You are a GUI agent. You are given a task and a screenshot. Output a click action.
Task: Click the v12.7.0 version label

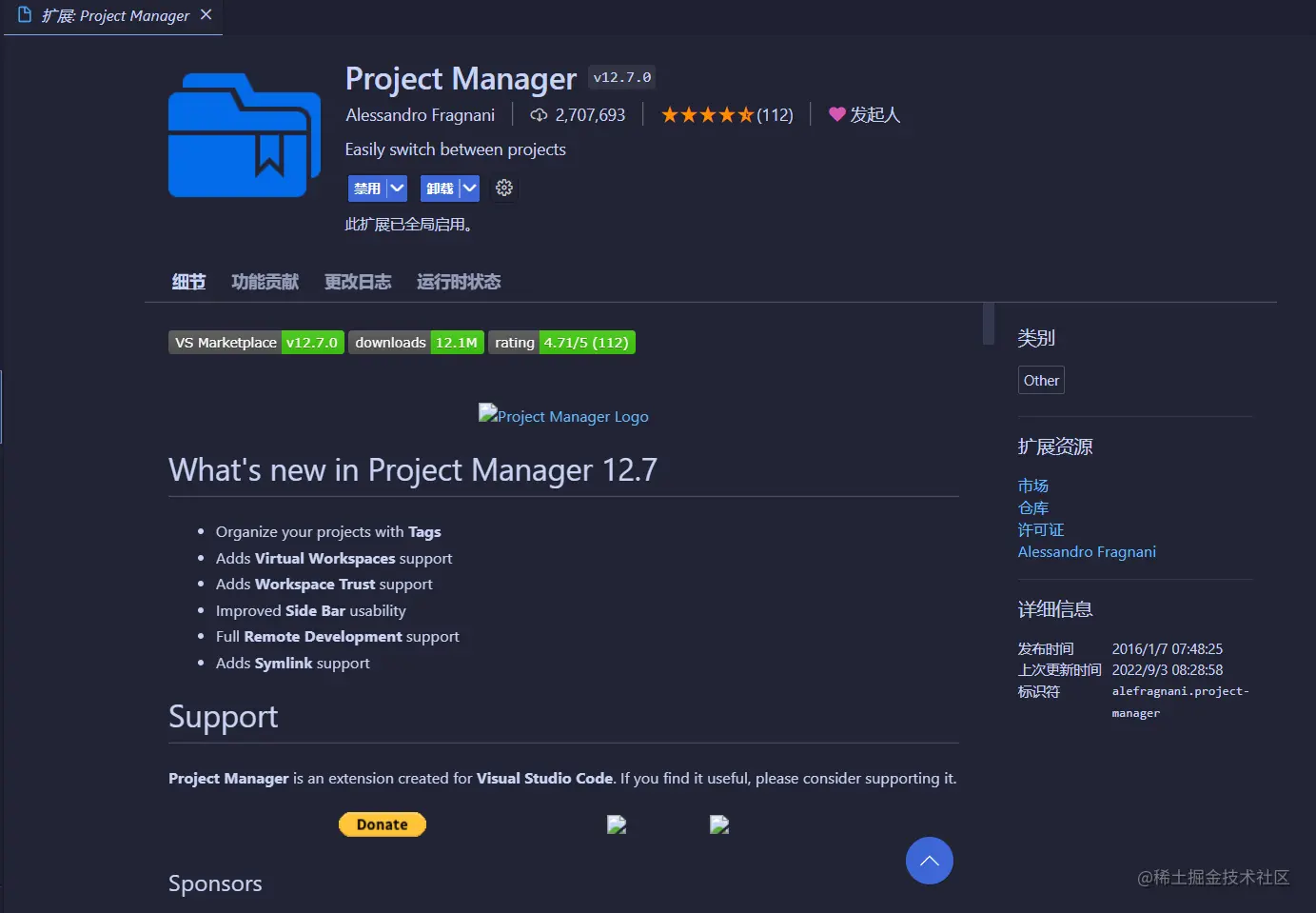point(622,77)
